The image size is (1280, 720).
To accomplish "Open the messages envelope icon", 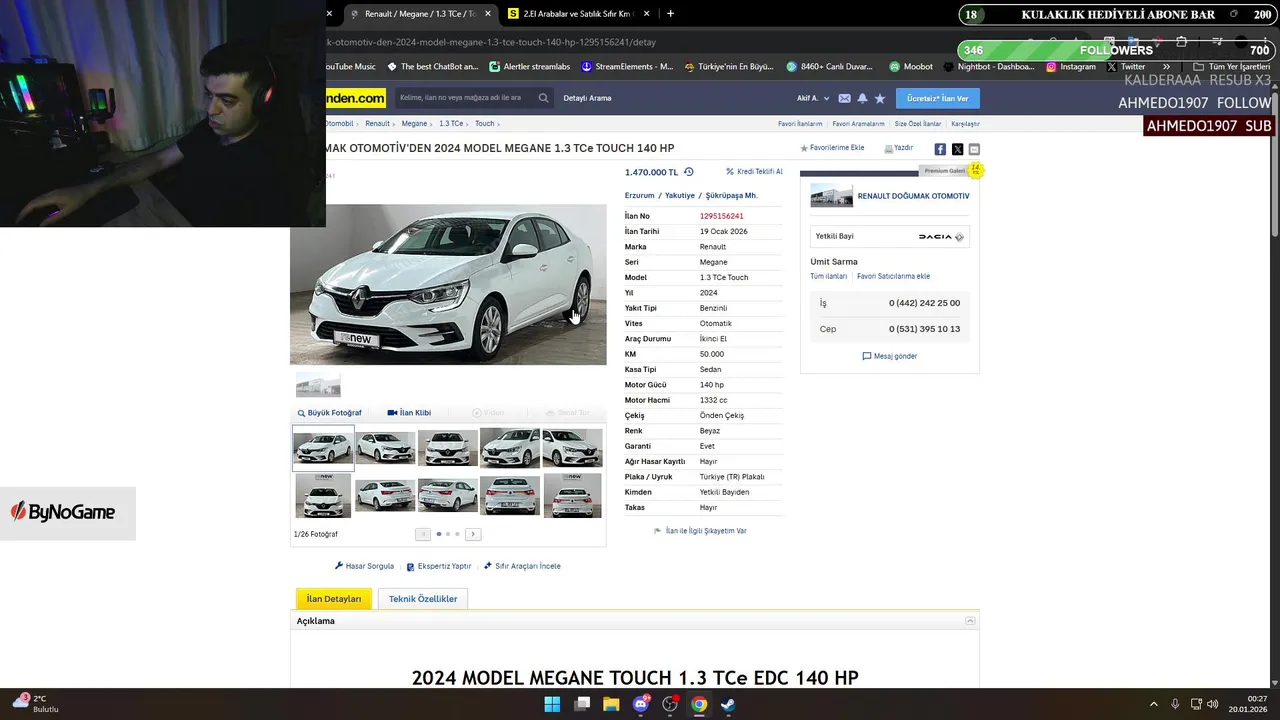I will click(844, 98).
